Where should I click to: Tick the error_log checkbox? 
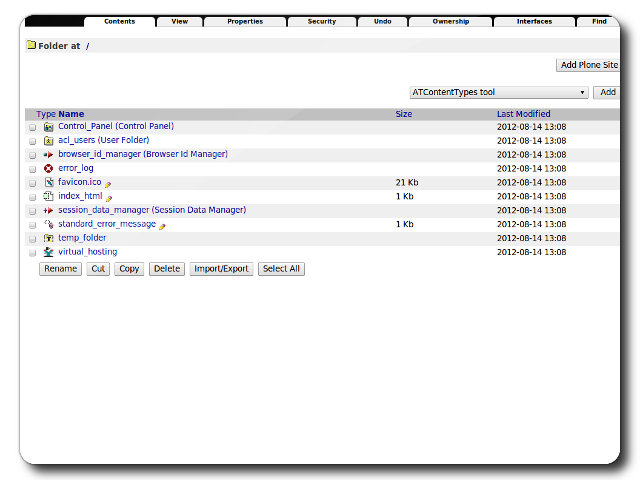pos(33,170)
